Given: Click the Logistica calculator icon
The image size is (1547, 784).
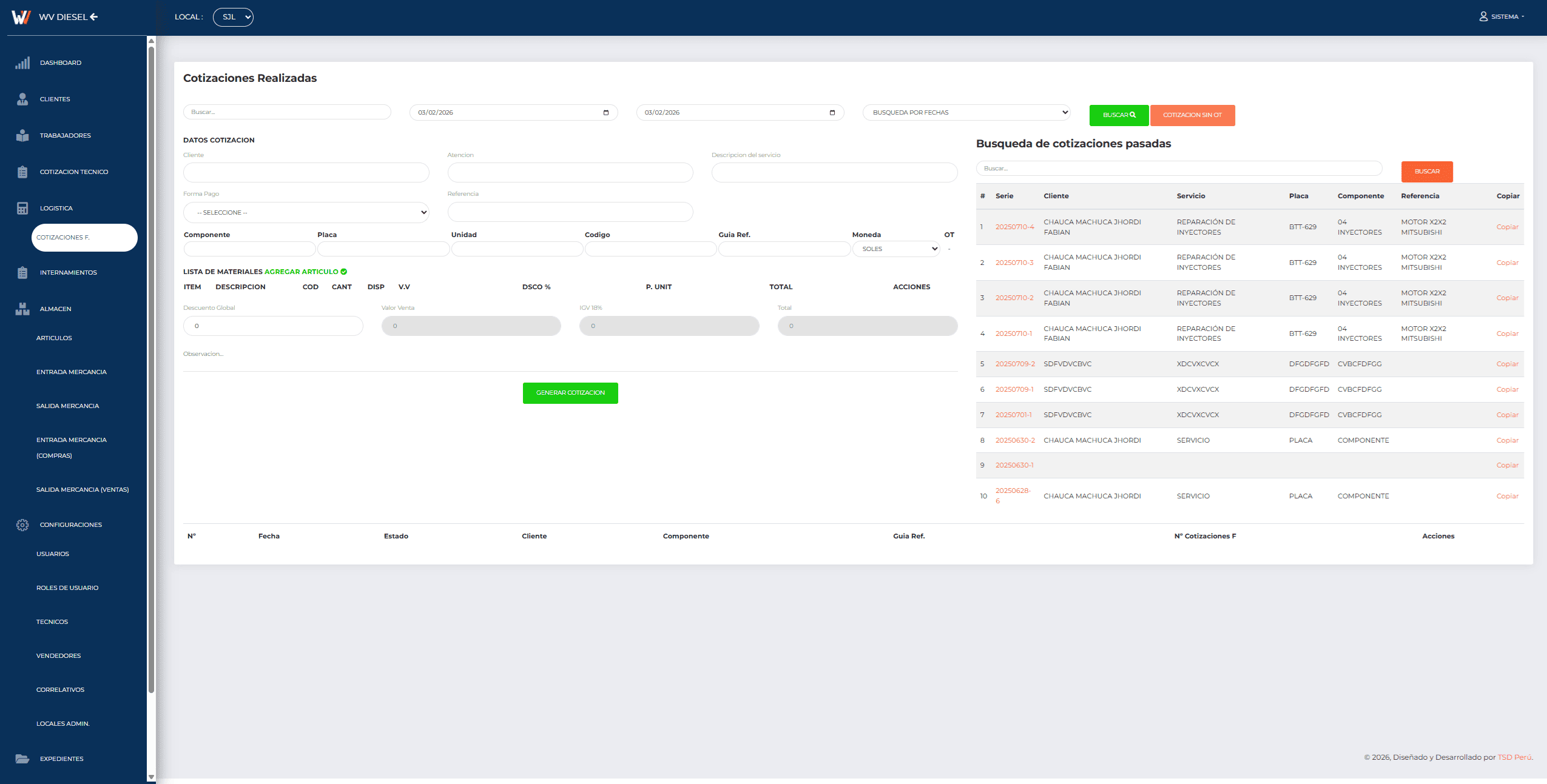Looking at the screenshot, I should click(22, 209).
